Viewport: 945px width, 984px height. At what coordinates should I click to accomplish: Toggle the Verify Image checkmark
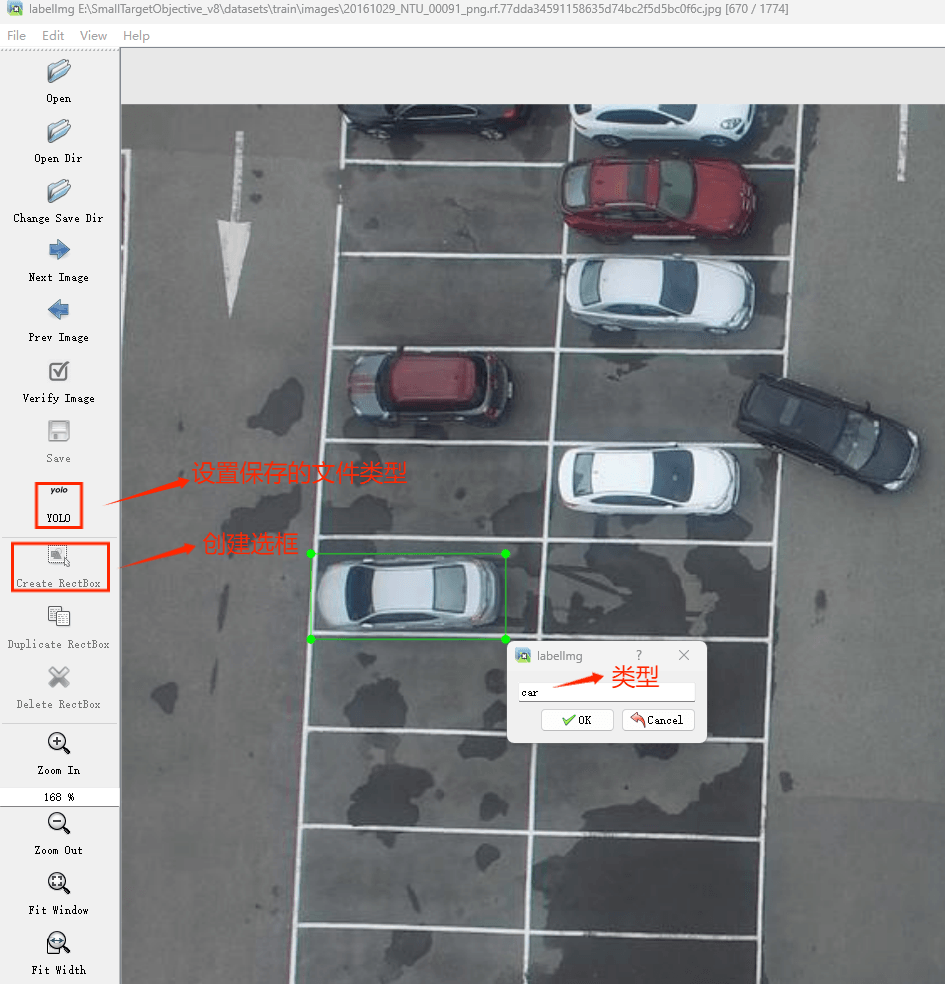59,372
